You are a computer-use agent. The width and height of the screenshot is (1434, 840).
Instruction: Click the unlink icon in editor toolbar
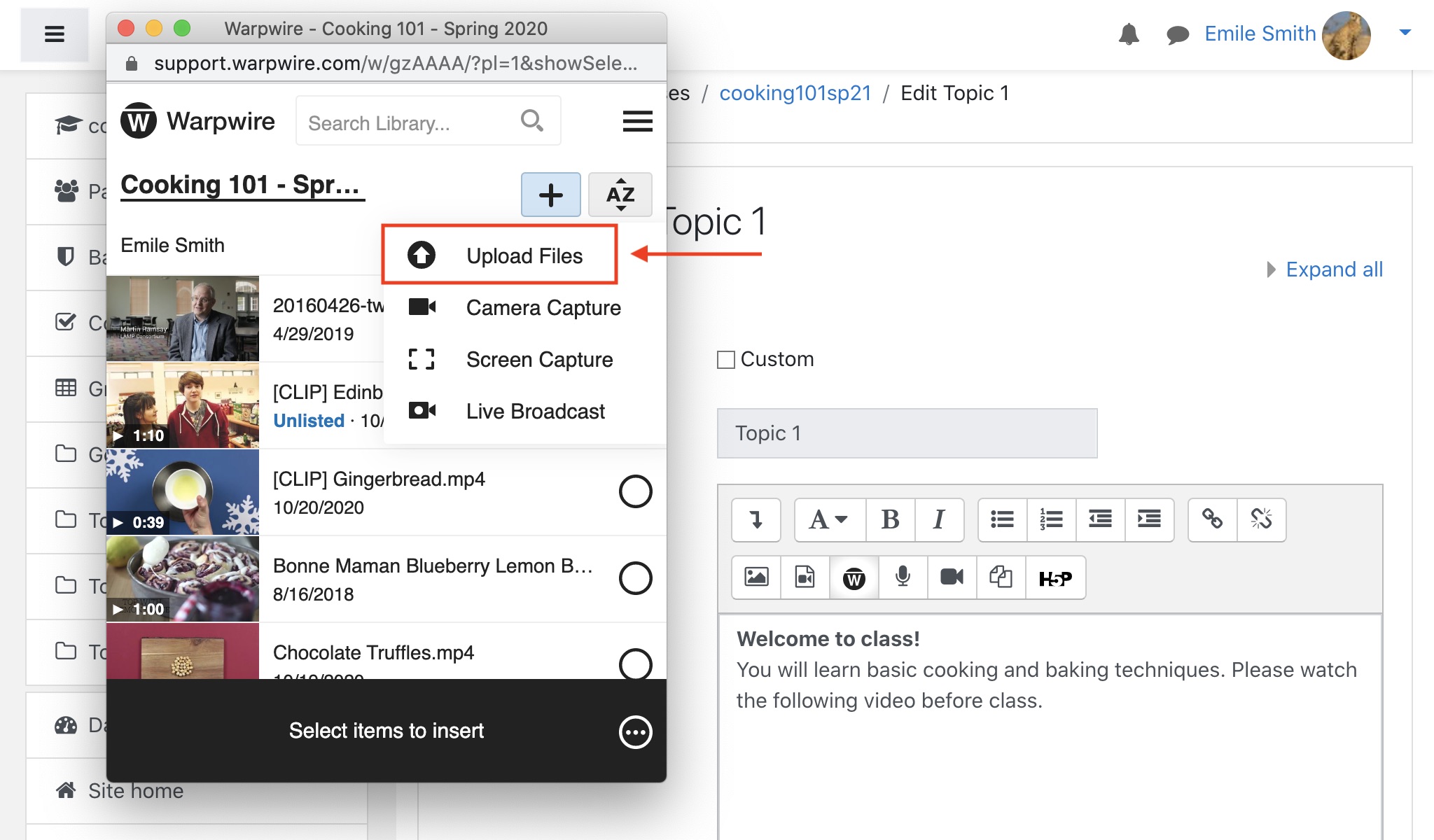click(x=1261, y=519)
